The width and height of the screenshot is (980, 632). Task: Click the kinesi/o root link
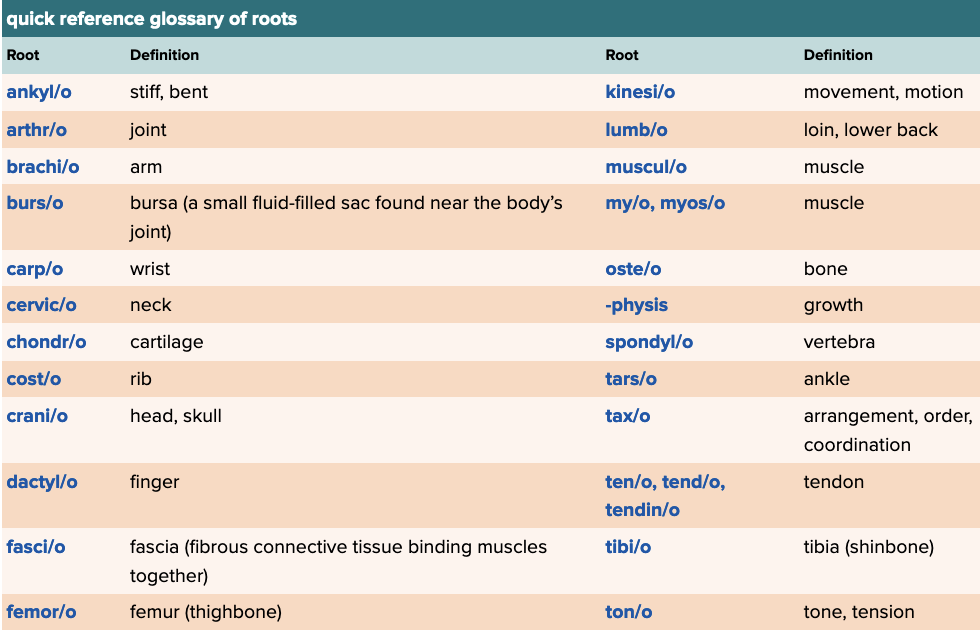point(640,92)
